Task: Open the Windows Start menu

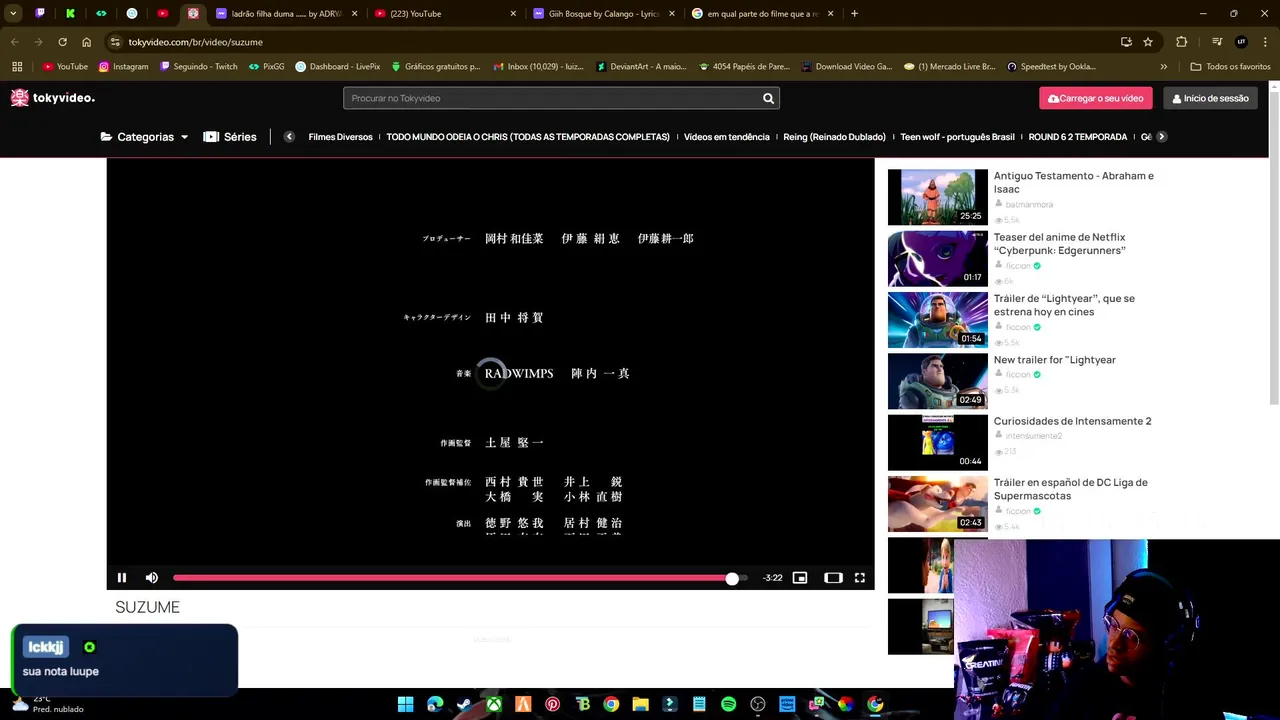Action: coord(405,704)
